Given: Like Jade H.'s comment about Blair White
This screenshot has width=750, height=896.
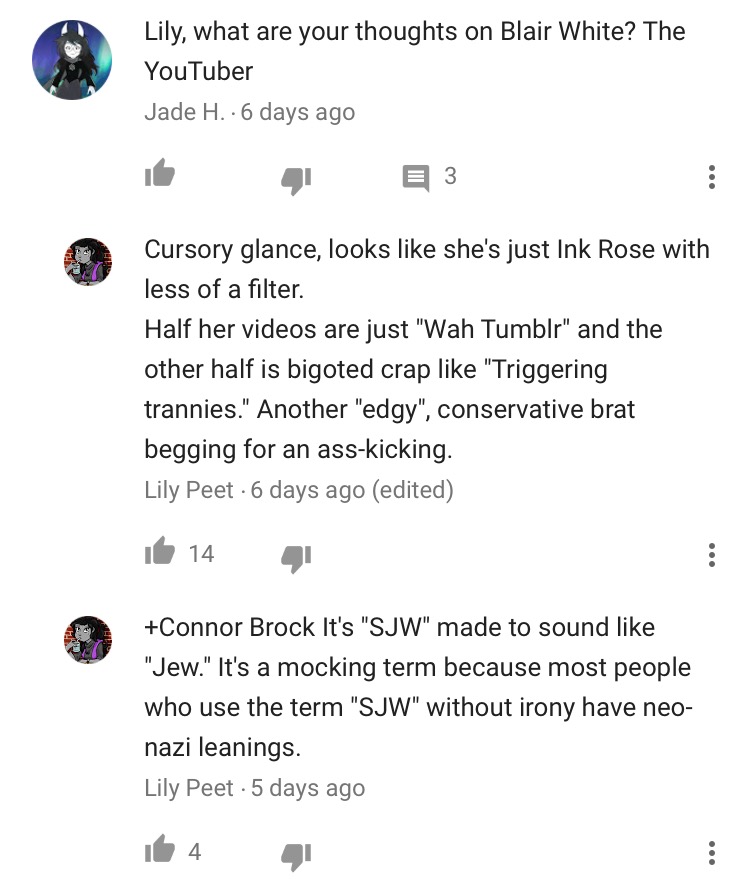Looking at the screenshot, I should 159,173.
